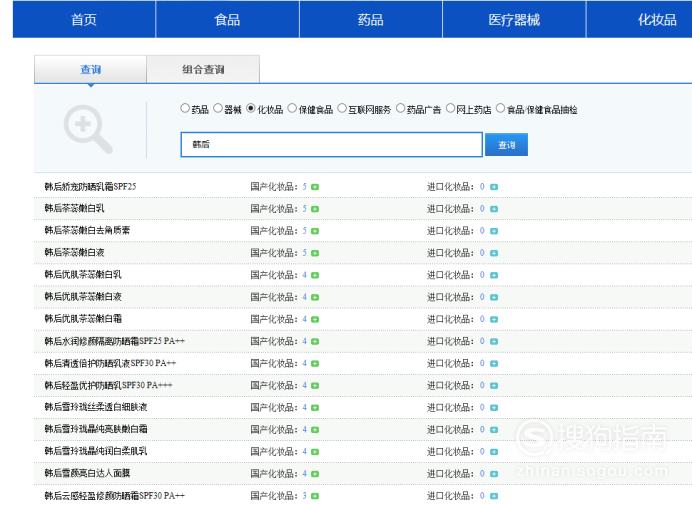Click blue import icon in 韩后优肌茶蕊嫩白霜 row
The height and width of the screenshot is (505, 692).
pyautogui.click(x=494, y=320)
